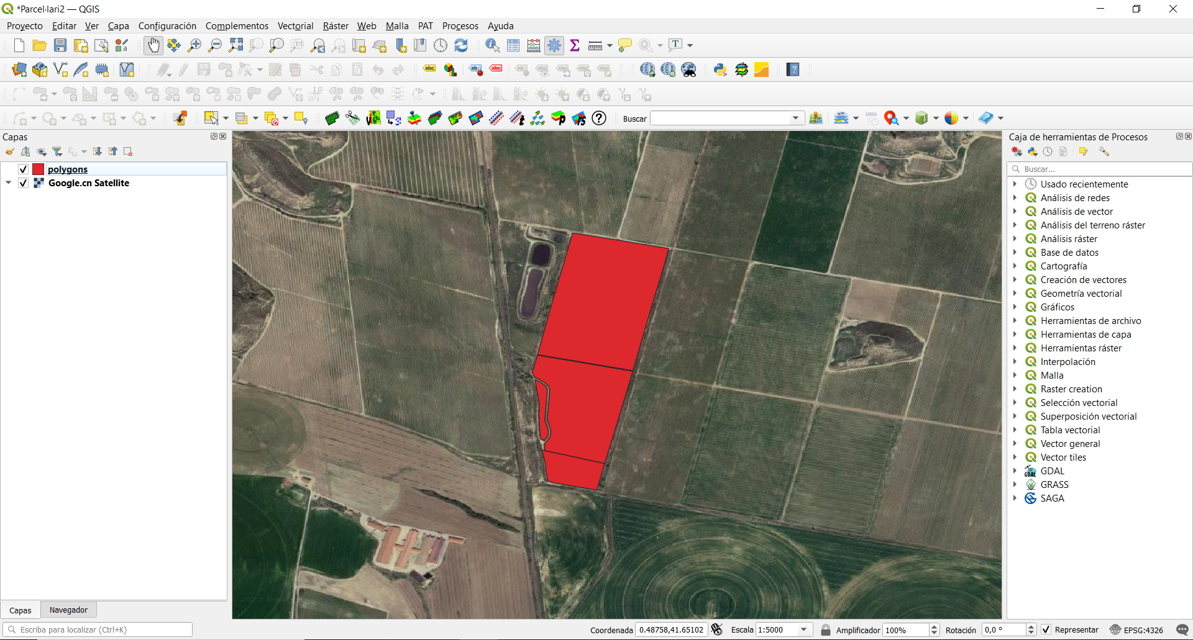Click the EPSG:4326 CRS button

(x=1136, y=630)
